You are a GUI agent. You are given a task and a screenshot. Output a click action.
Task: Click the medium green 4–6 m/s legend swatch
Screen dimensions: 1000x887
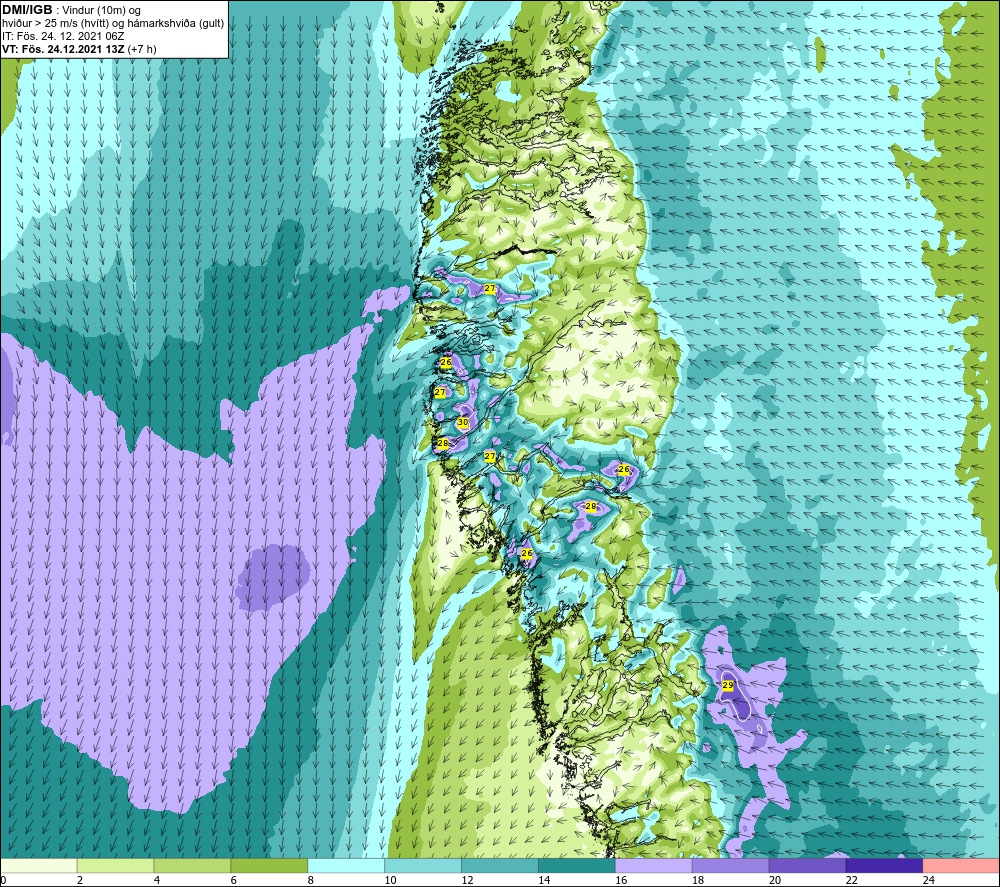coord(192,866)
